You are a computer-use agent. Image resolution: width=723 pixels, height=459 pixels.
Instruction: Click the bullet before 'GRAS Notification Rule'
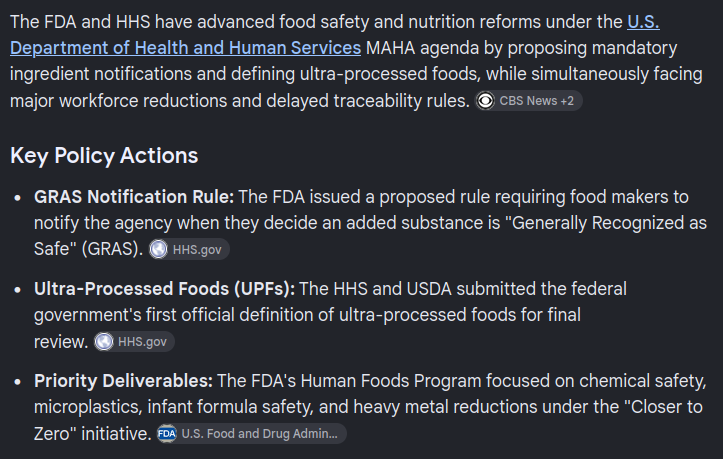click(18, 198)
